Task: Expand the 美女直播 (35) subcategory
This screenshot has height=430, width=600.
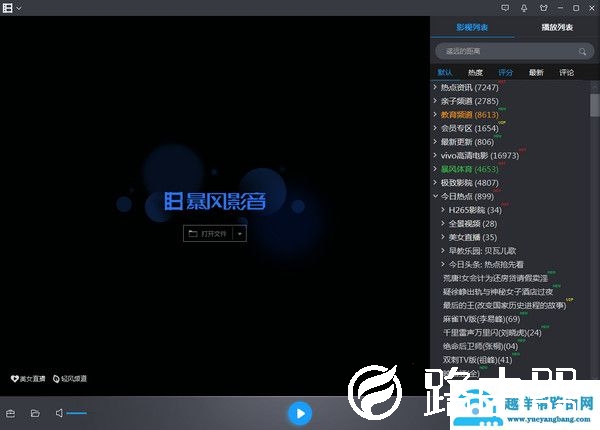Action: pos(443,237)
